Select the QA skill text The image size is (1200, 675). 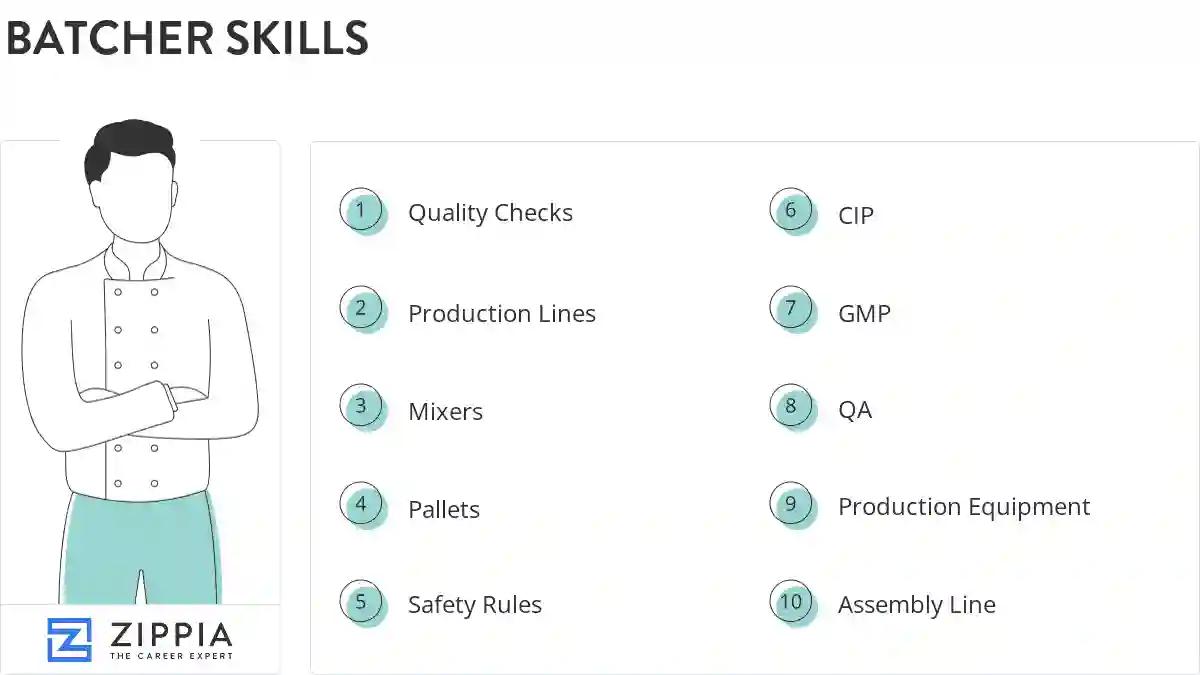click(x=855, y=410)
